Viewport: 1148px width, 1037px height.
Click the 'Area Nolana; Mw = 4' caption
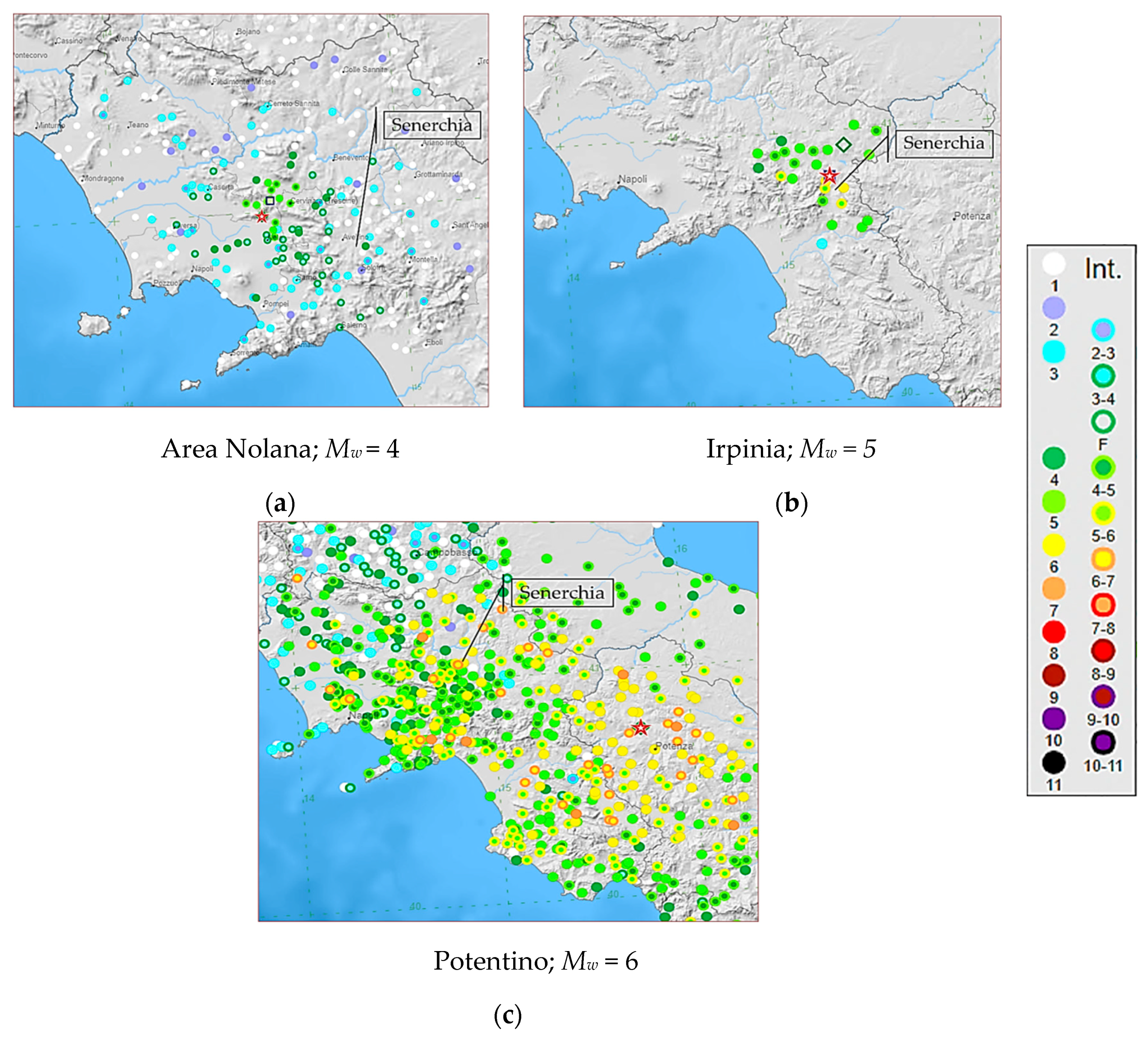click(280, 449)
